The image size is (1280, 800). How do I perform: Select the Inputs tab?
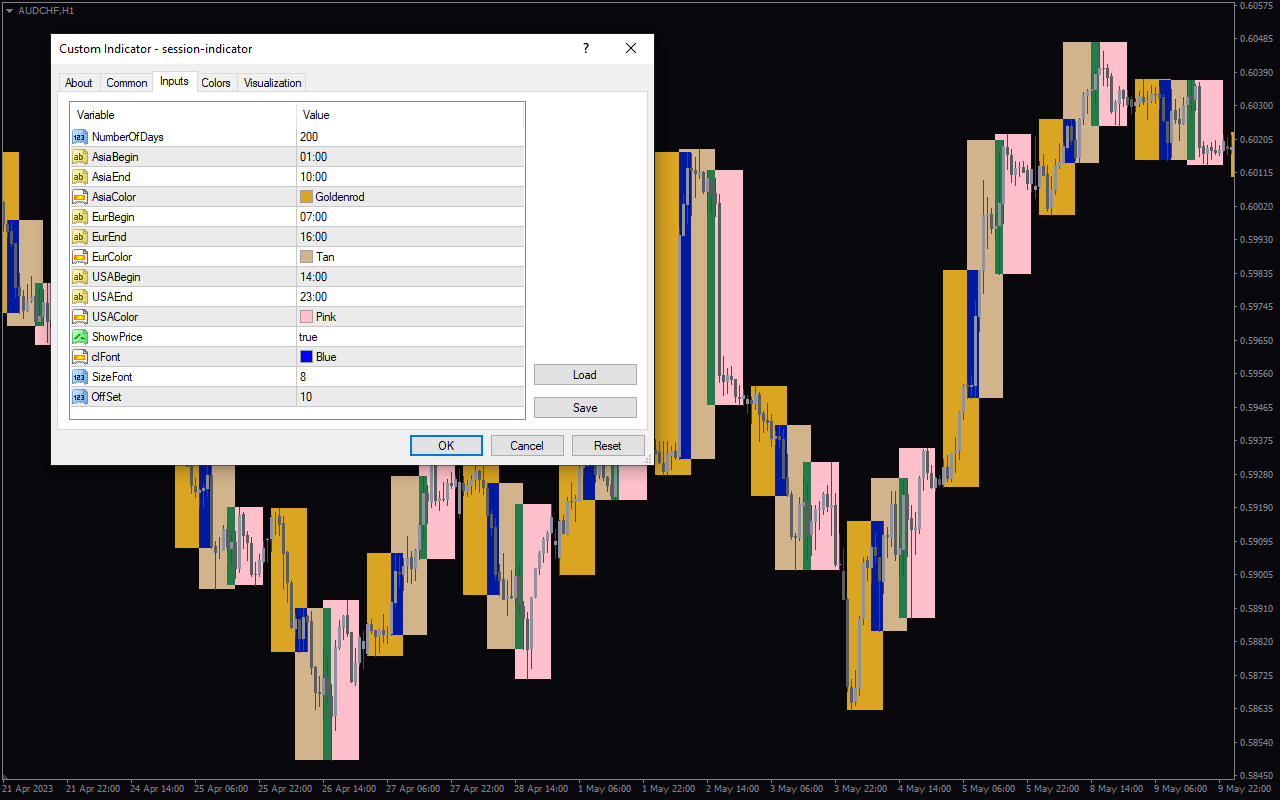pos(174,82)
